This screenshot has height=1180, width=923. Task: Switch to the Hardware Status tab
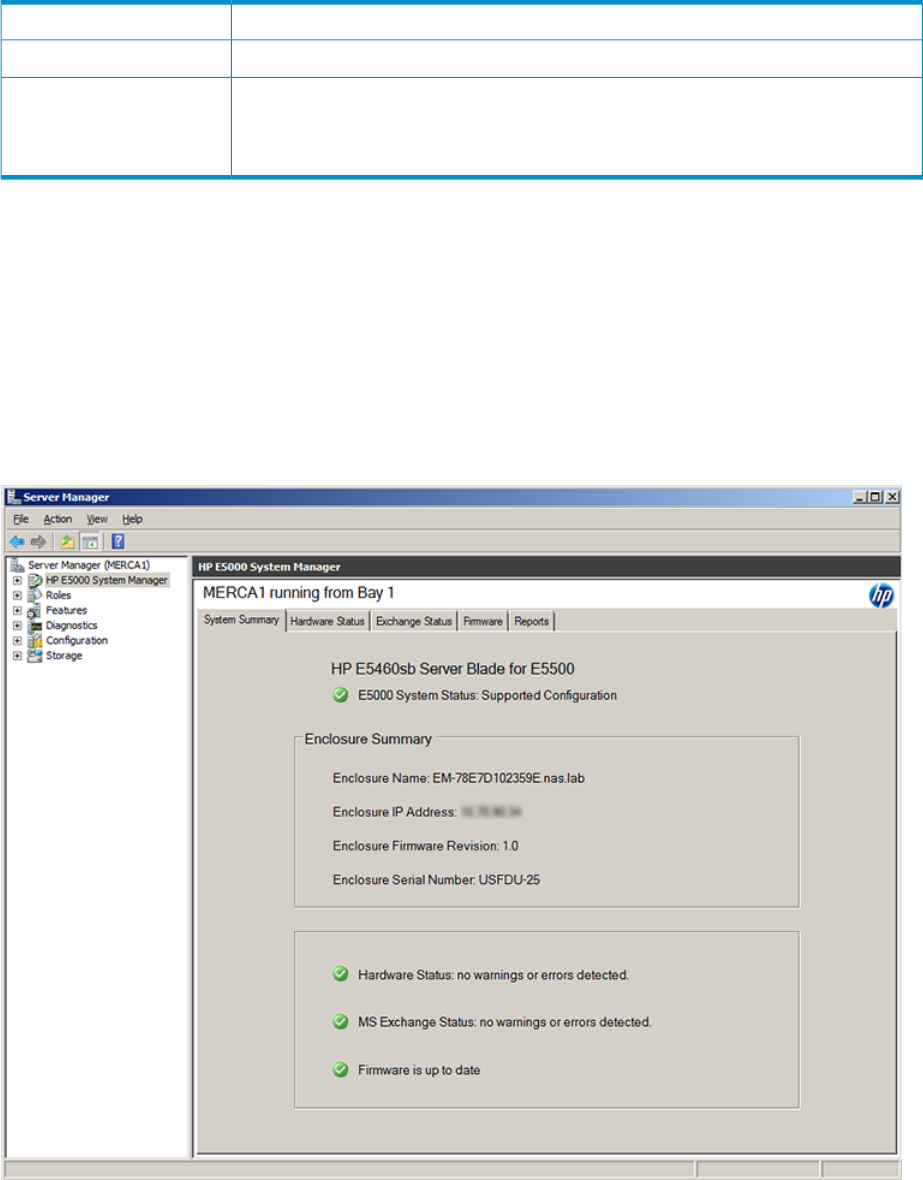pyautogui.click(x=327, y=622)
